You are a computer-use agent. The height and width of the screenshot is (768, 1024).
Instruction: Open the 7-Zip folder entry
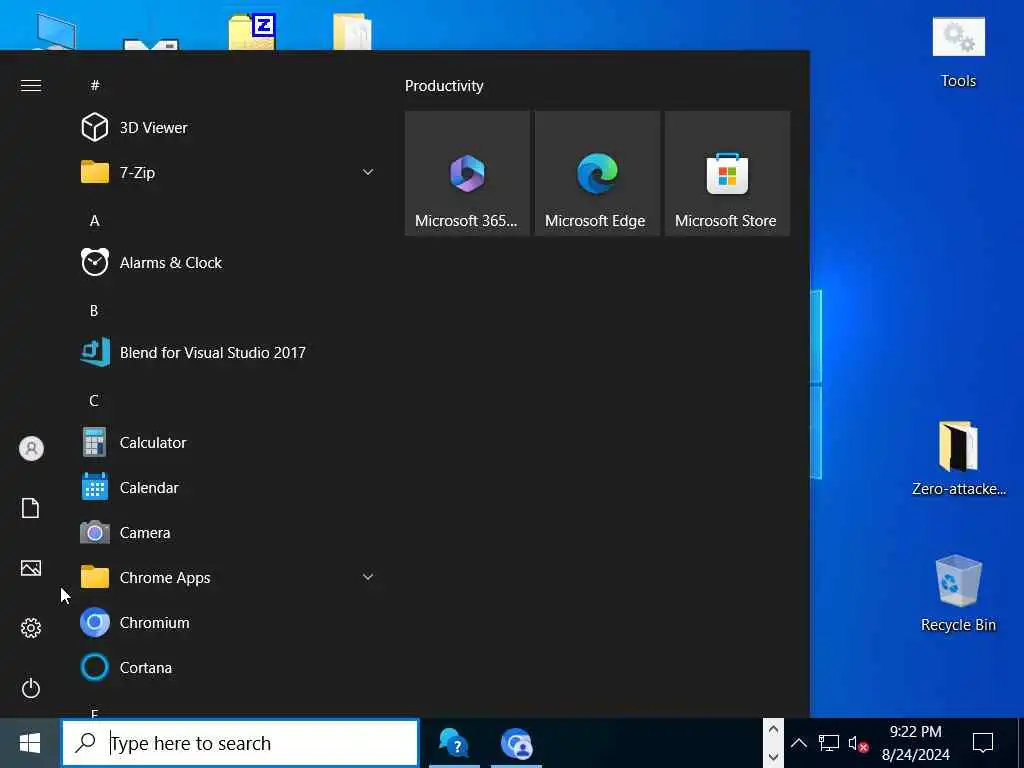(x=227, y=172)
